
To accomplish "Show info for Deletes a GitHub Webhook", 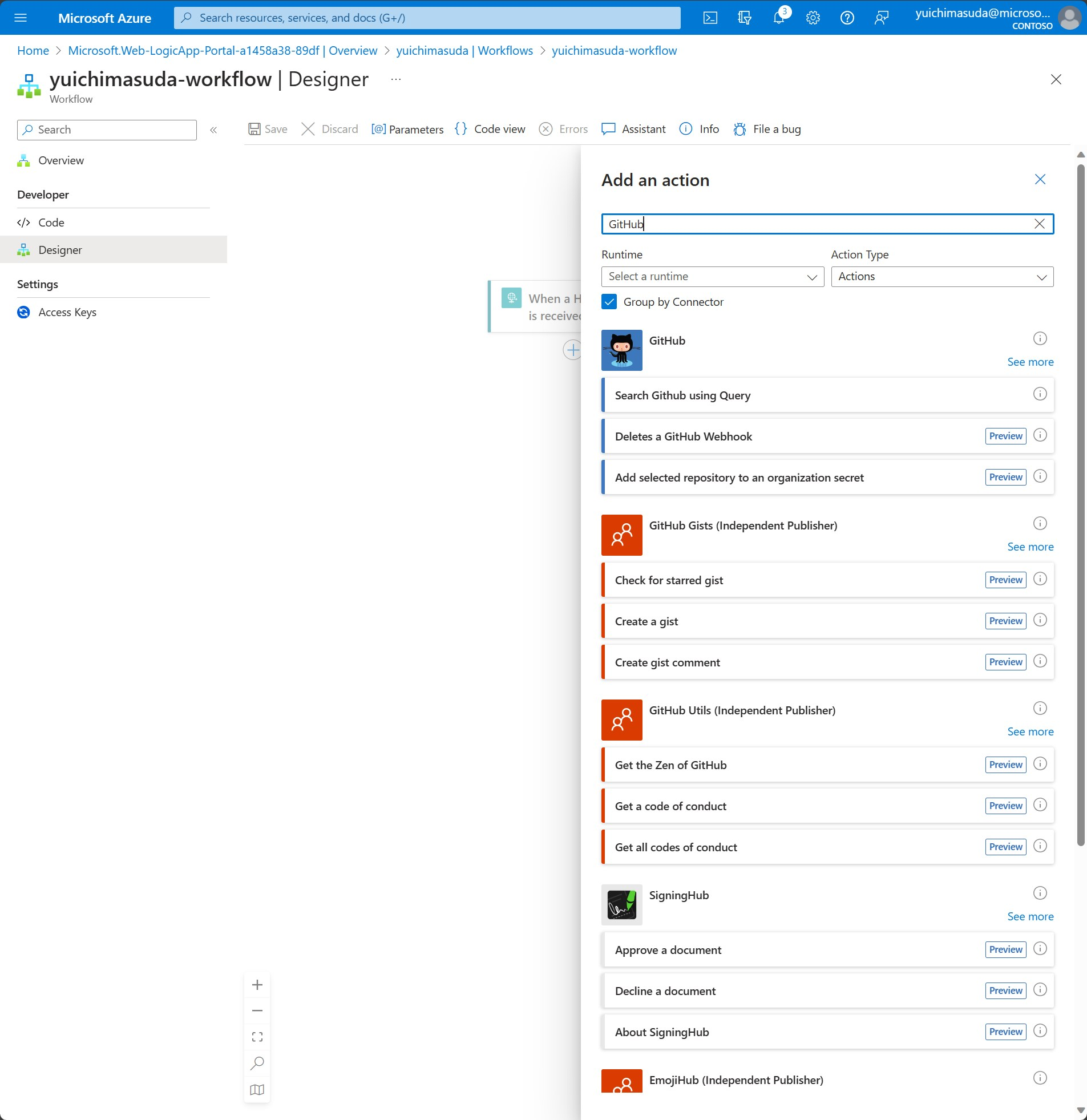I will 1040,435.
